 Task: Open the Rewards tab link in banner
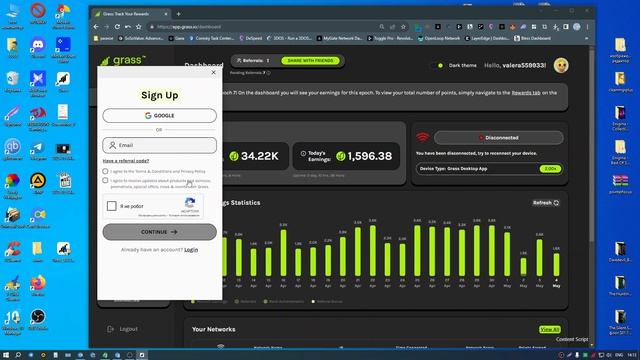click(526, 93)
